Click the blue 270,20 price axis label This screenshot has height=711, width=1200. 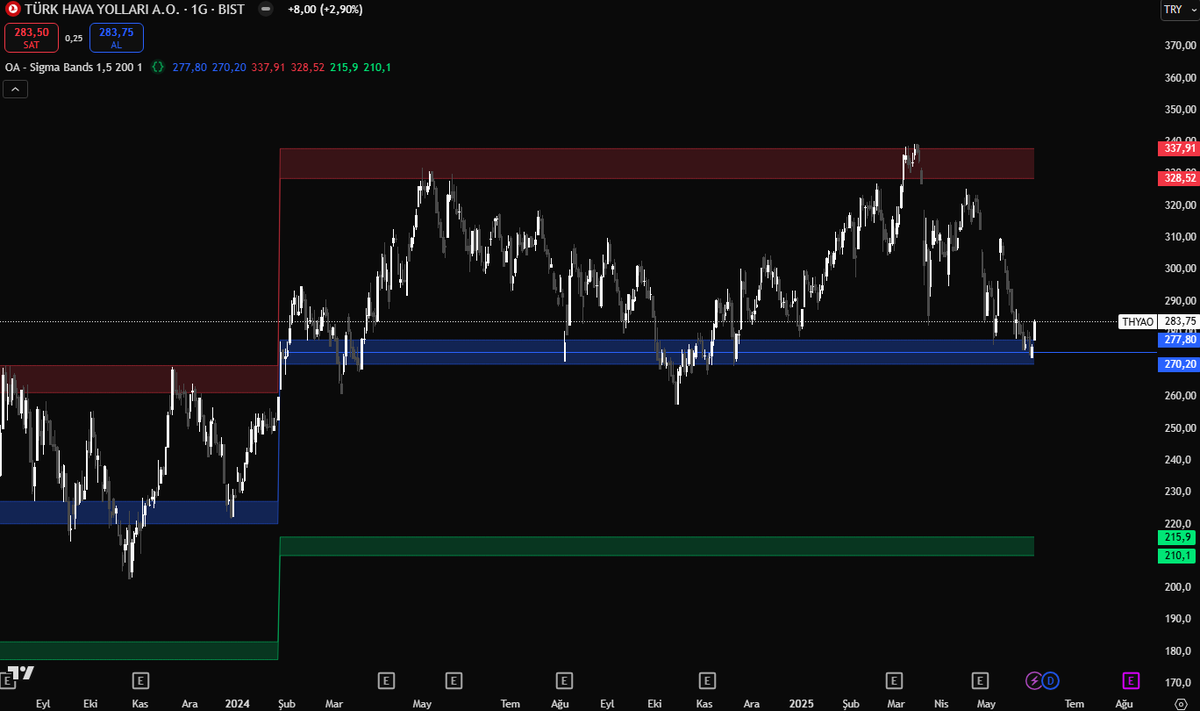(1177, 365)
